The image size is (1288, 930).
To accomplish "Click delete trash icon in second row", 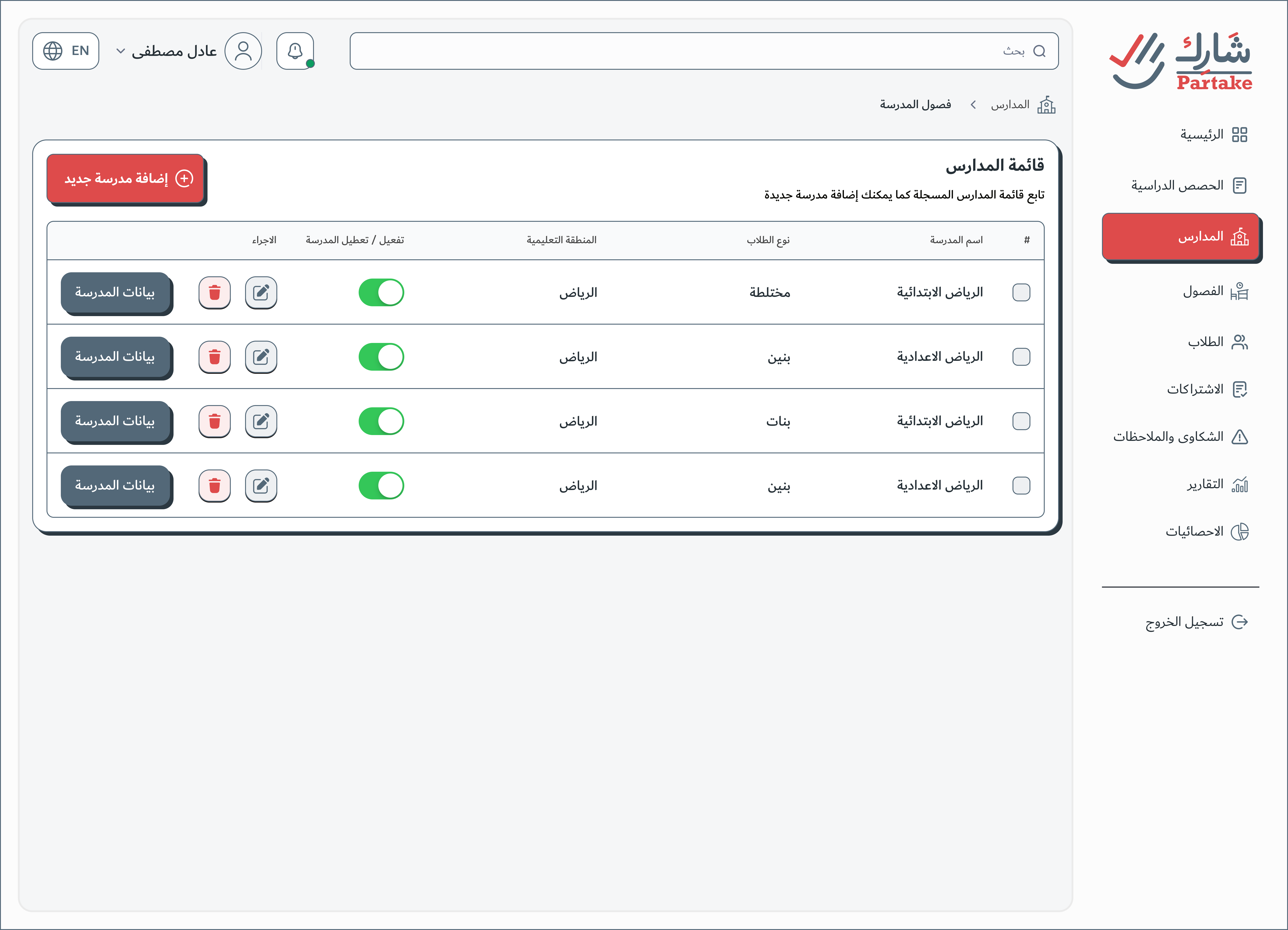I will point(215,357).
